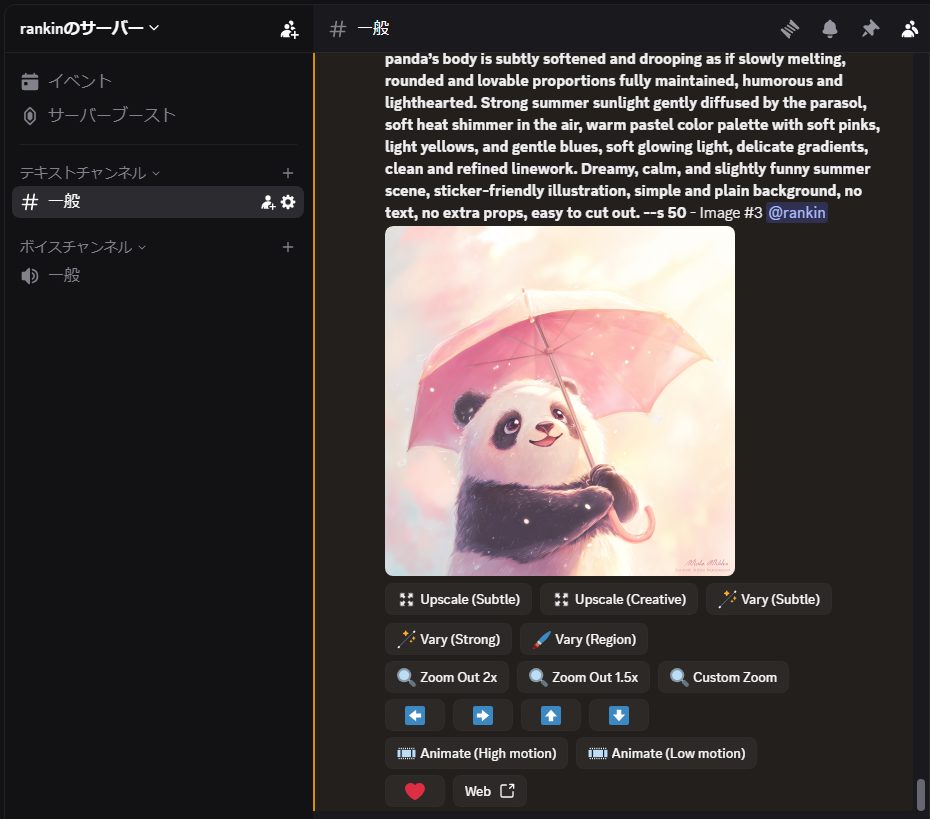Click invite people icon beside server name

coord(289,29)
